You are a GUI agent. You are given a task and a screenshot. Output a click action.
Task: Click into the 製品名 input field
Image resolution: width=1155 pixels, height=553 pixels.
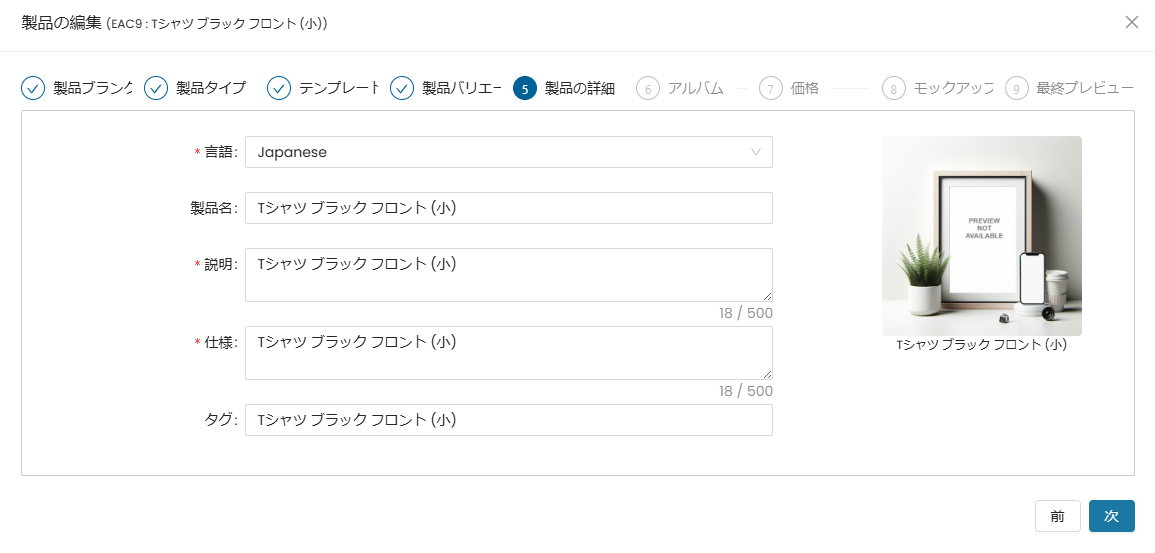click(x=508, y=208)
